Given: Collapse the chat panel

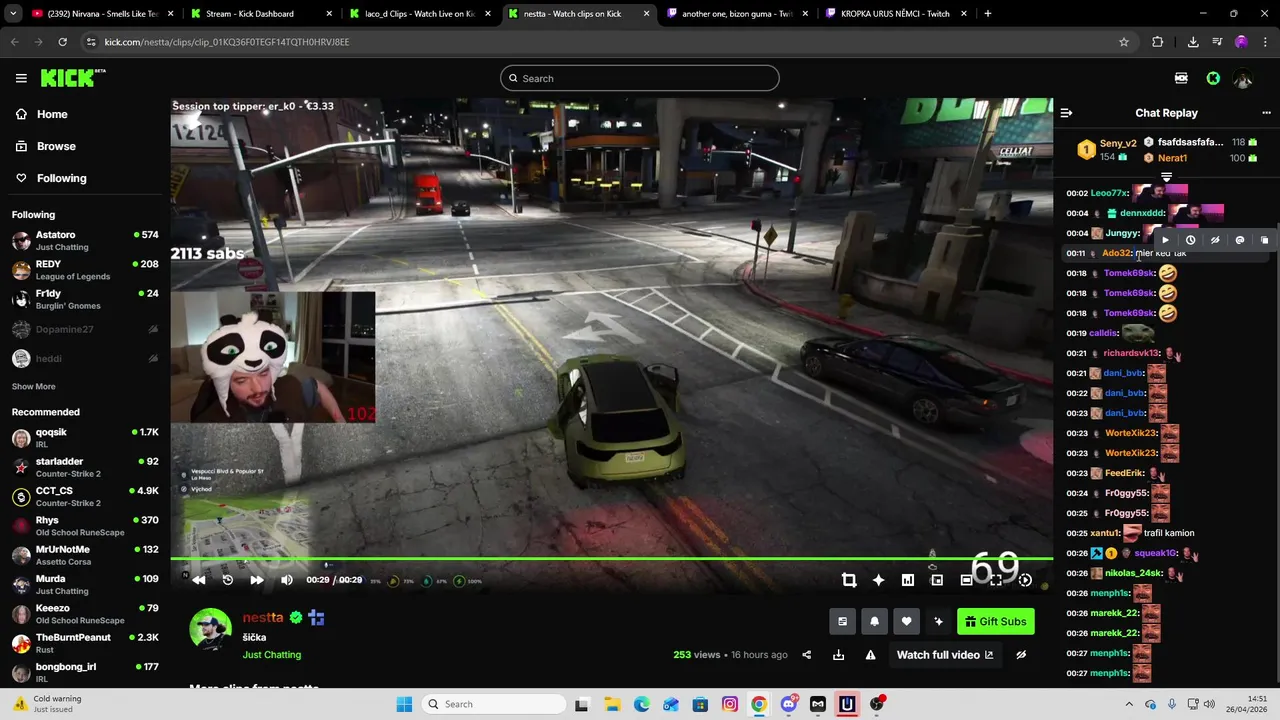Looking at the screenshot, I should click(x=1066, y=113).
